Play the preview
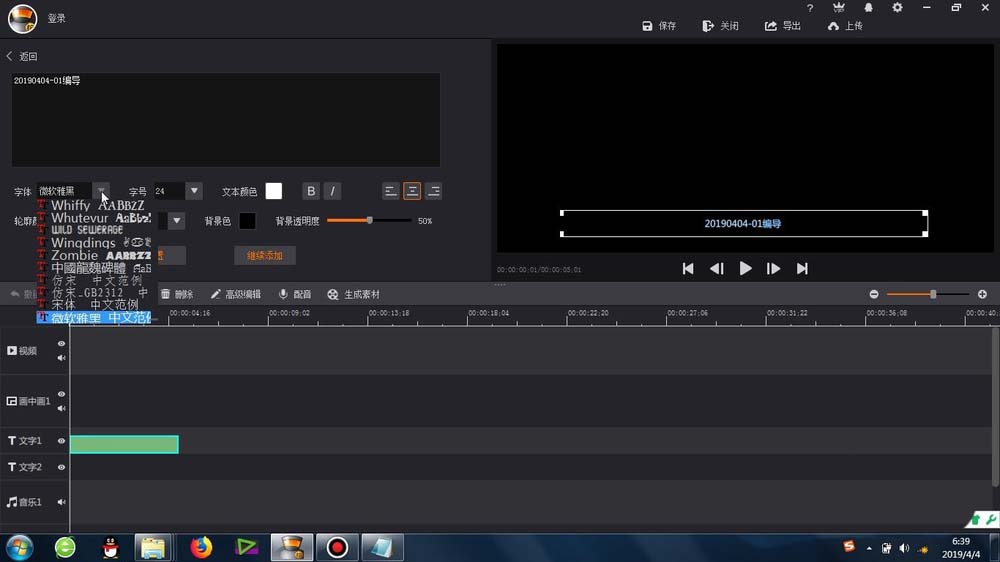This screenshot has width=1000, height=562. pyautogui.click(x=745, y=269)
